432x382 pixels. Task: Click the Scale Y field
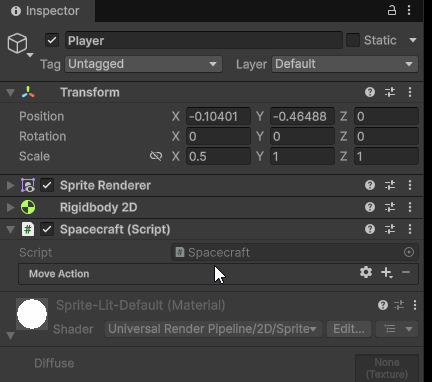click(x=302, y=156)
